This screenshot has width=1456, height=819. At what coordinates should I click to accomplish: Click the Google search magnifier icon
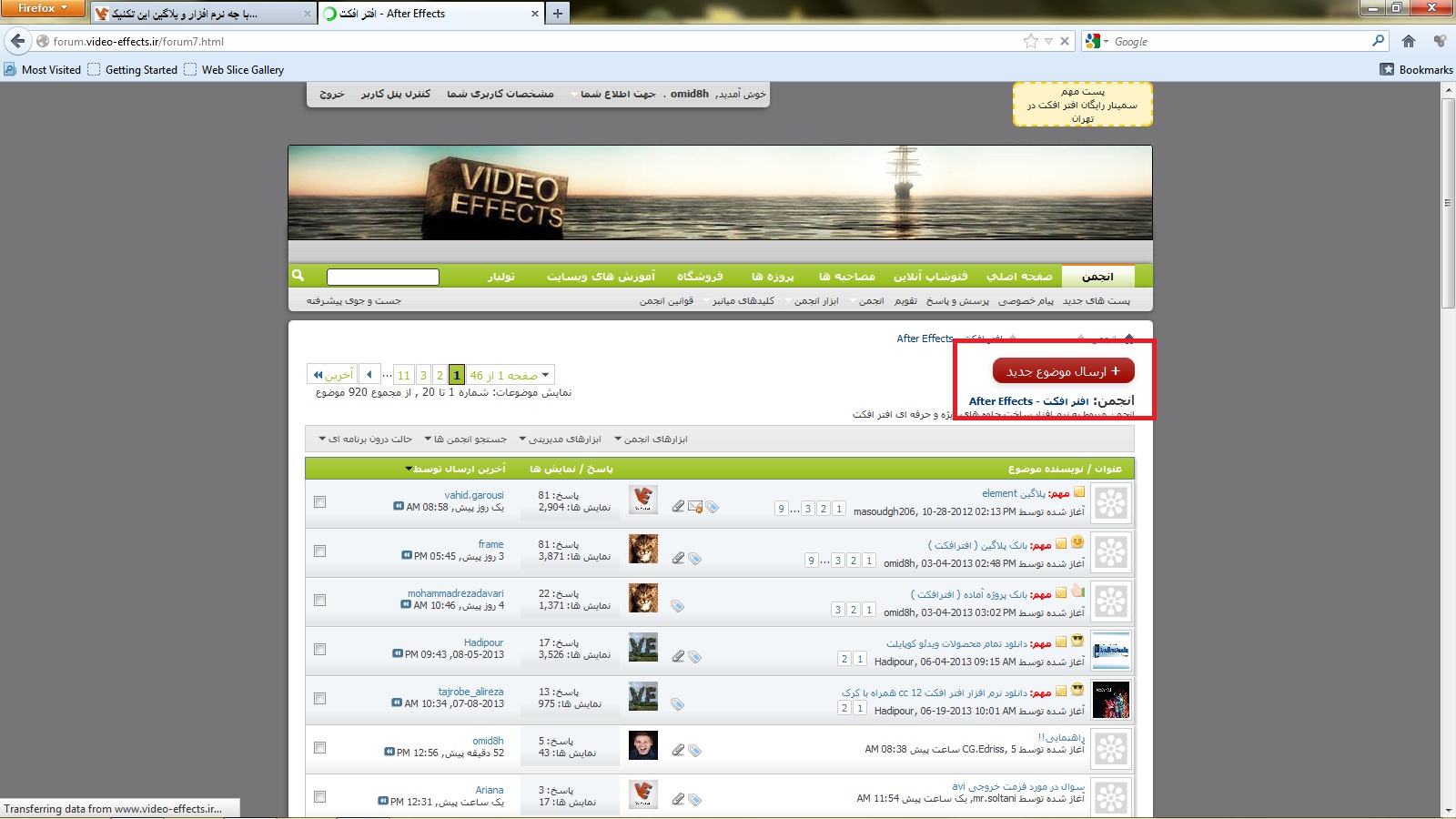tap(1379, 41)
